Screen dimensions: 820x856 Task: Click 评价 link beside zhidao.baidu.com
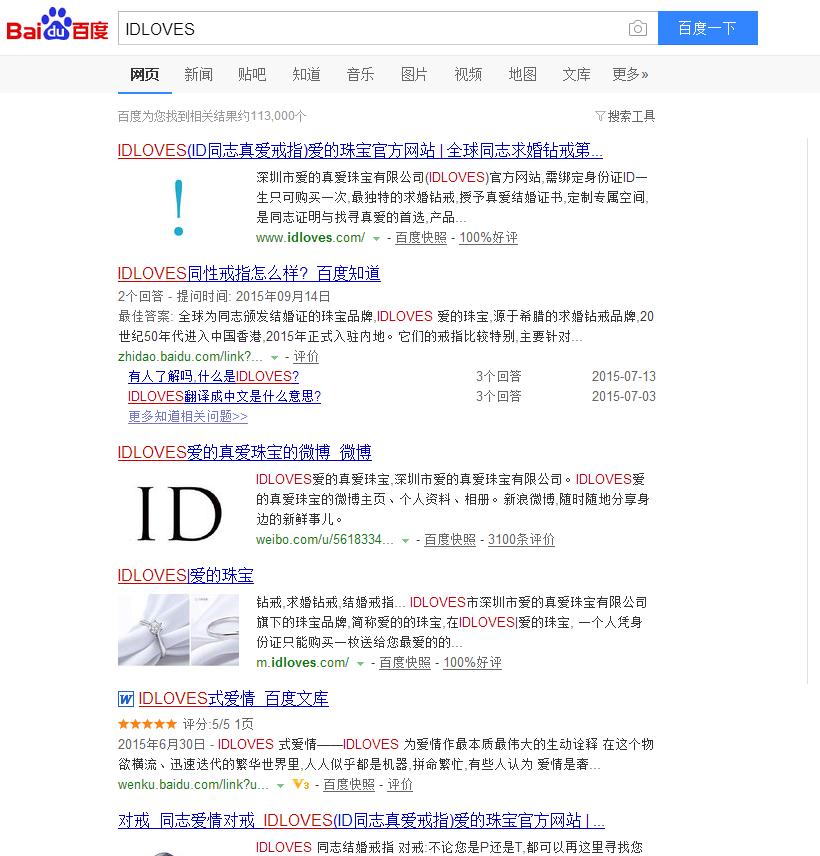306,357
